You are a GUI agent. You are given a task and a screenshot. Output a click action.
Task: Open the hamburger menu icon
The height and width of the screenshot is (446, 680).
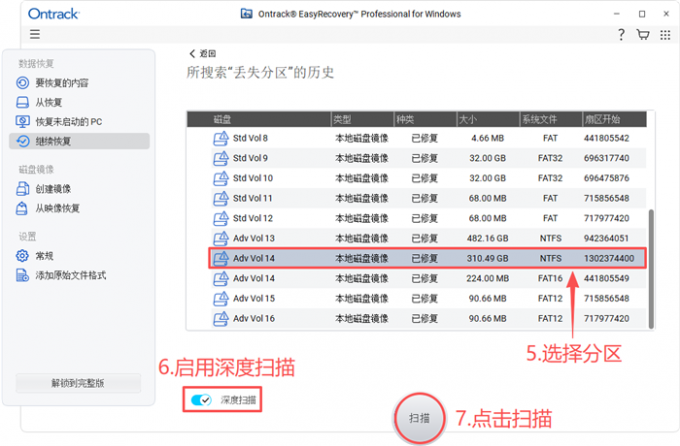[x=35, y=34]
